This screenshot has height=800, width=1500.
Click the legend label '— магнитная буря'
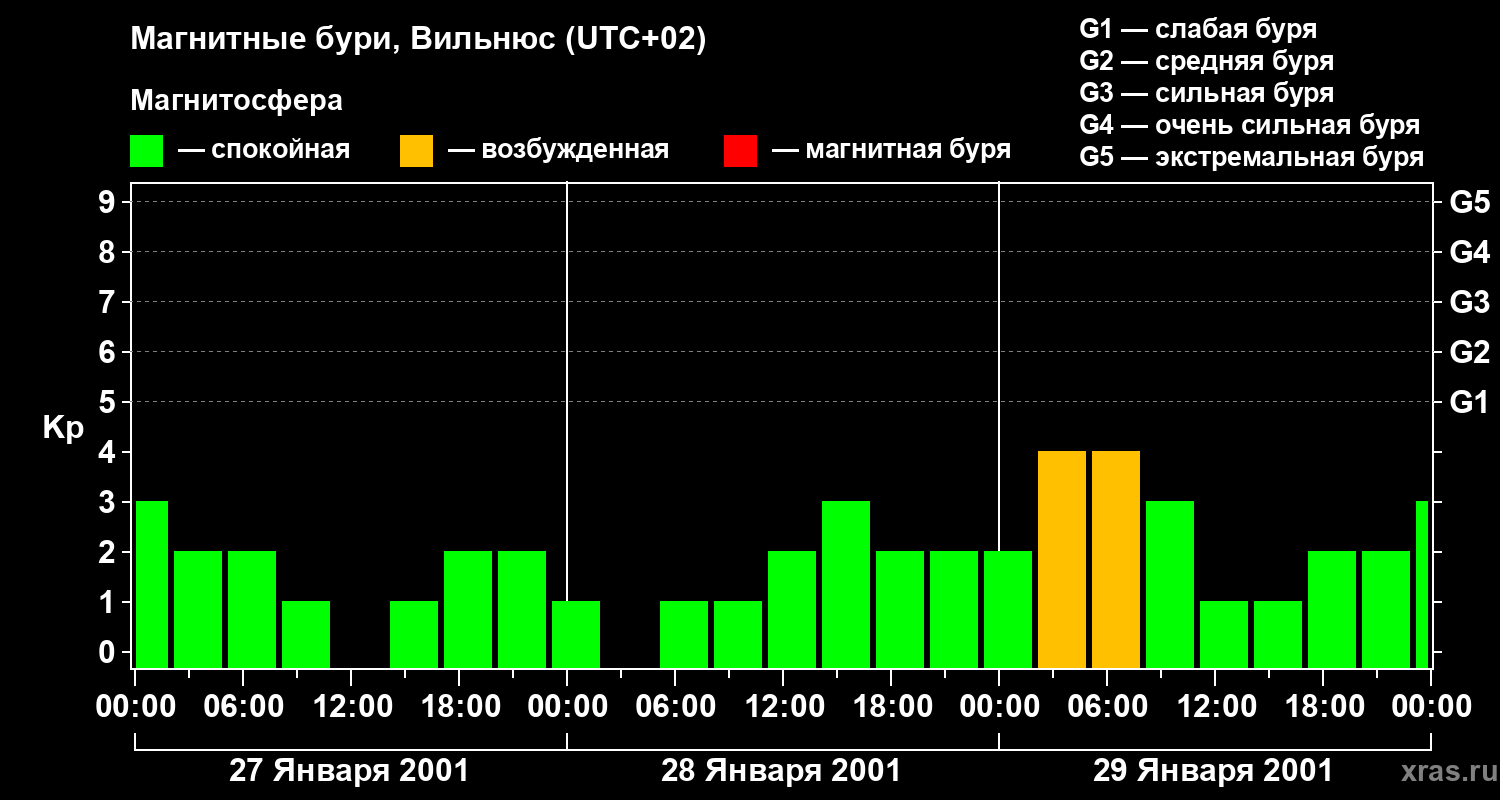[891, 151]
